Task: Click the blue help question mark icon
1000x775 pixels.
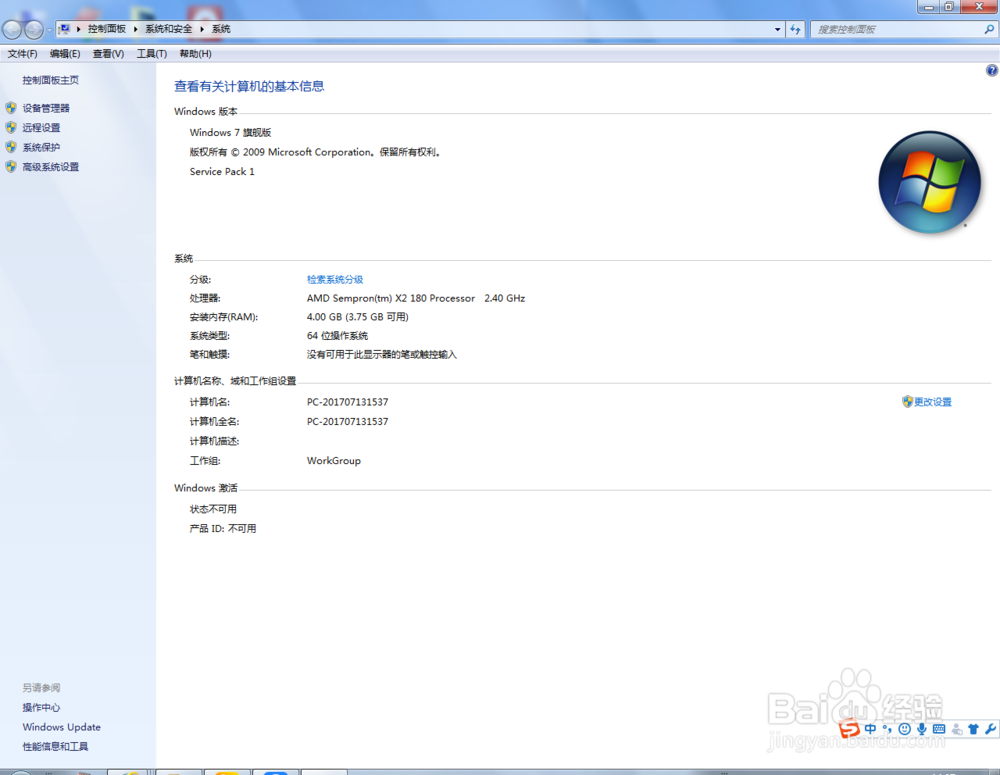Action: coord(992,70)
